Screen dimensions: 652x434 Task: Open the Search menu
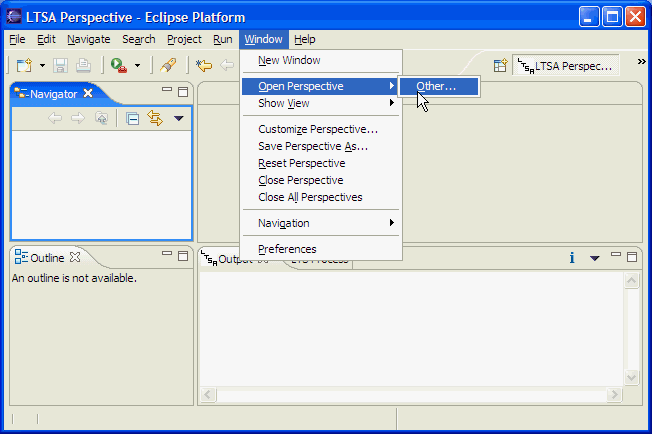[x=138, y=39]
